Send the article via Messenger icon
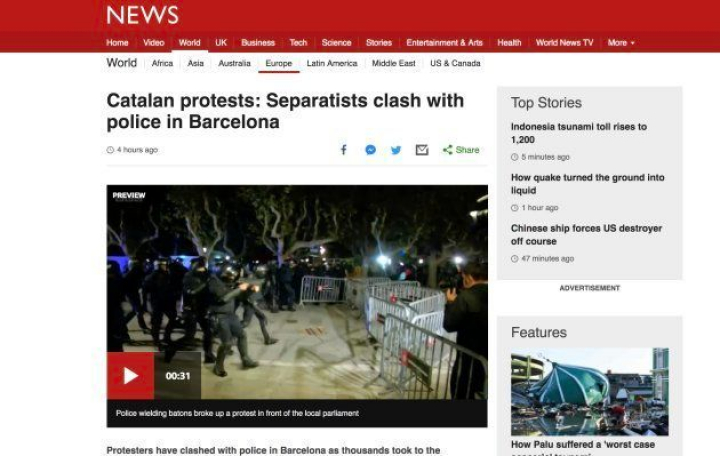This screenshot has width=720, height=456. tap(371, 150)
